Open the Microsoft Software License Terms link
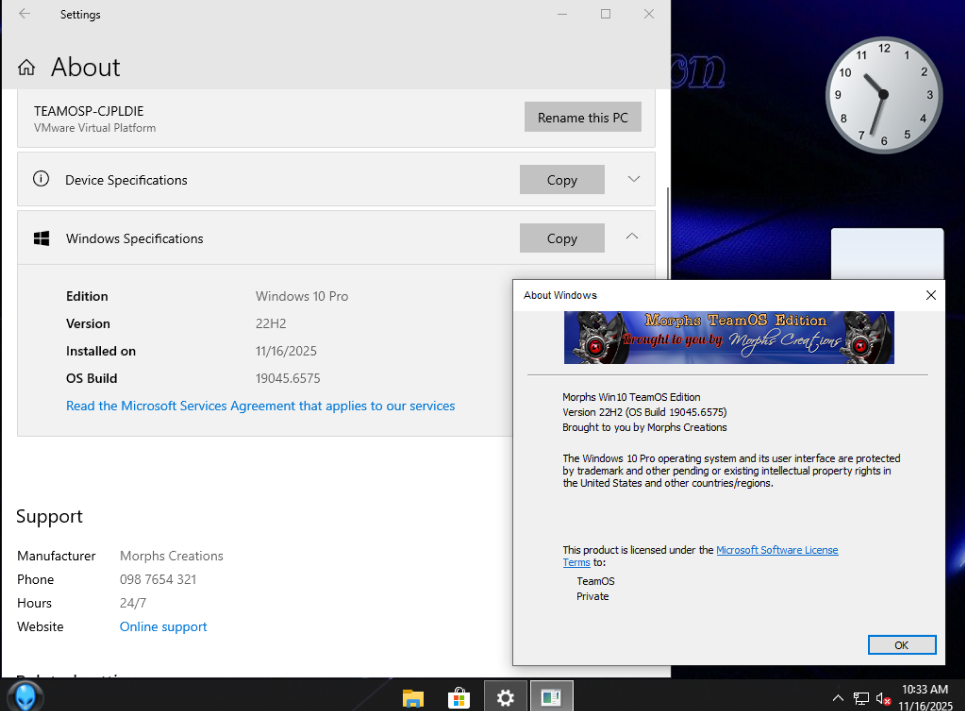Image resolution: width=965 pixels, height=711 pixels. coord(776,550)
